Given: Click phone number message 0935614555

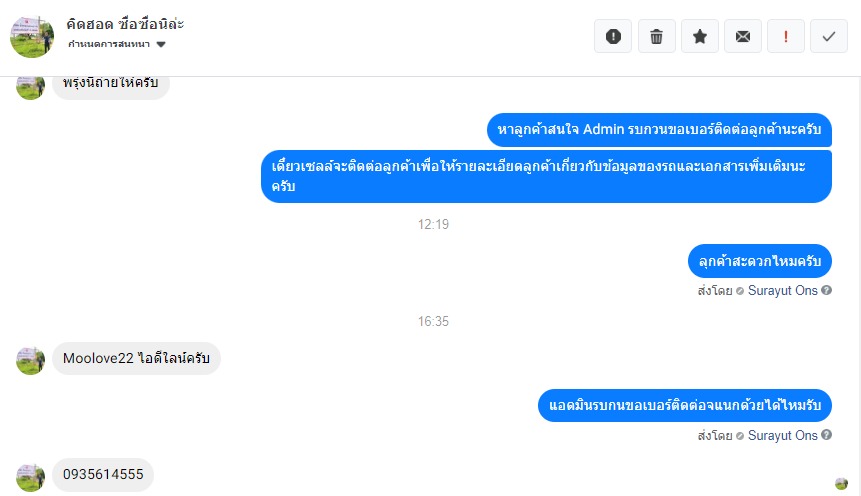Looking at the screenshot, I should pos(103,476).
